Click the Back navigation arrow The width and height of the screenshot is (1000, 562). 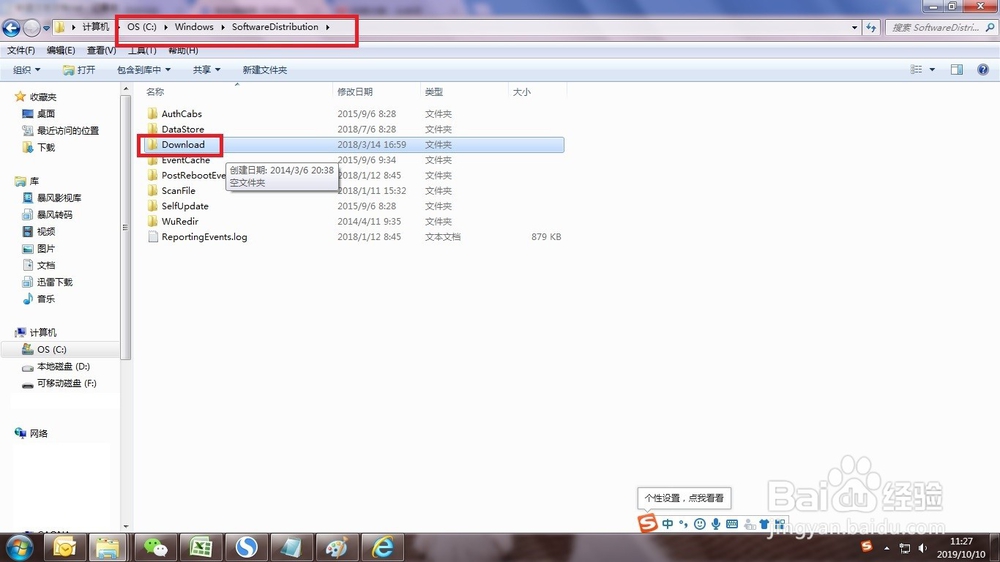11,27
